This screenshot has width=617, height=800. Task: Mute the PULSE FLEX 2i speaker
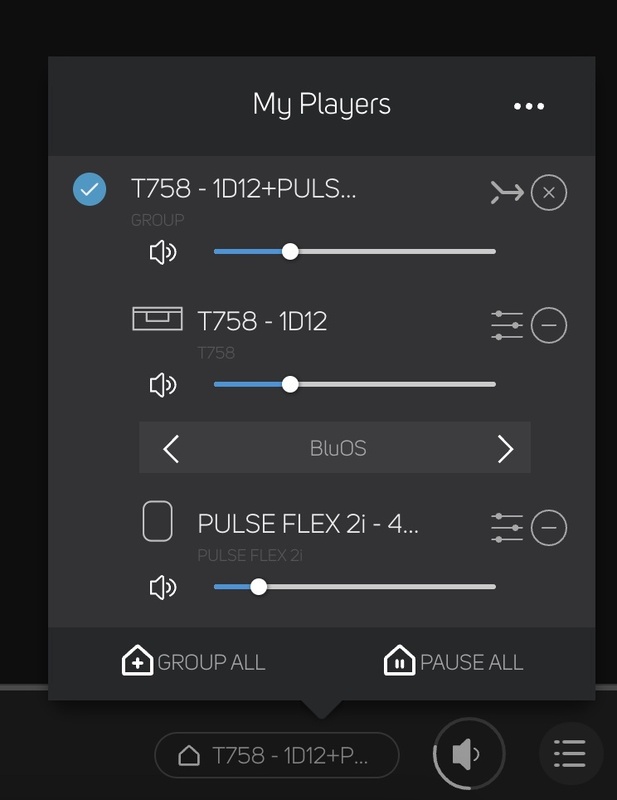(162, 587)
